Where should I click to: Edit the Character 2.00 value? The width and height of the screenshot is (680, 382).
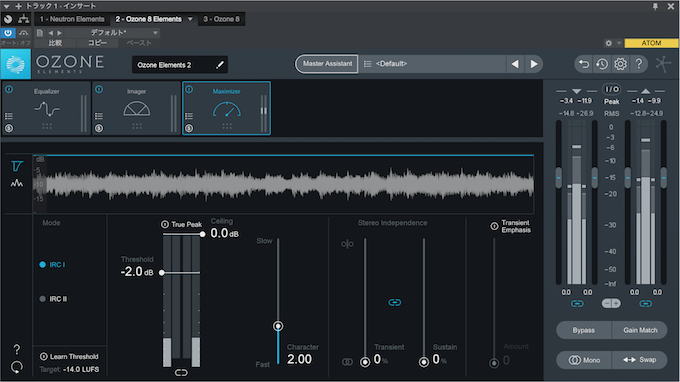pyautogui.click(x=299, y=359)
